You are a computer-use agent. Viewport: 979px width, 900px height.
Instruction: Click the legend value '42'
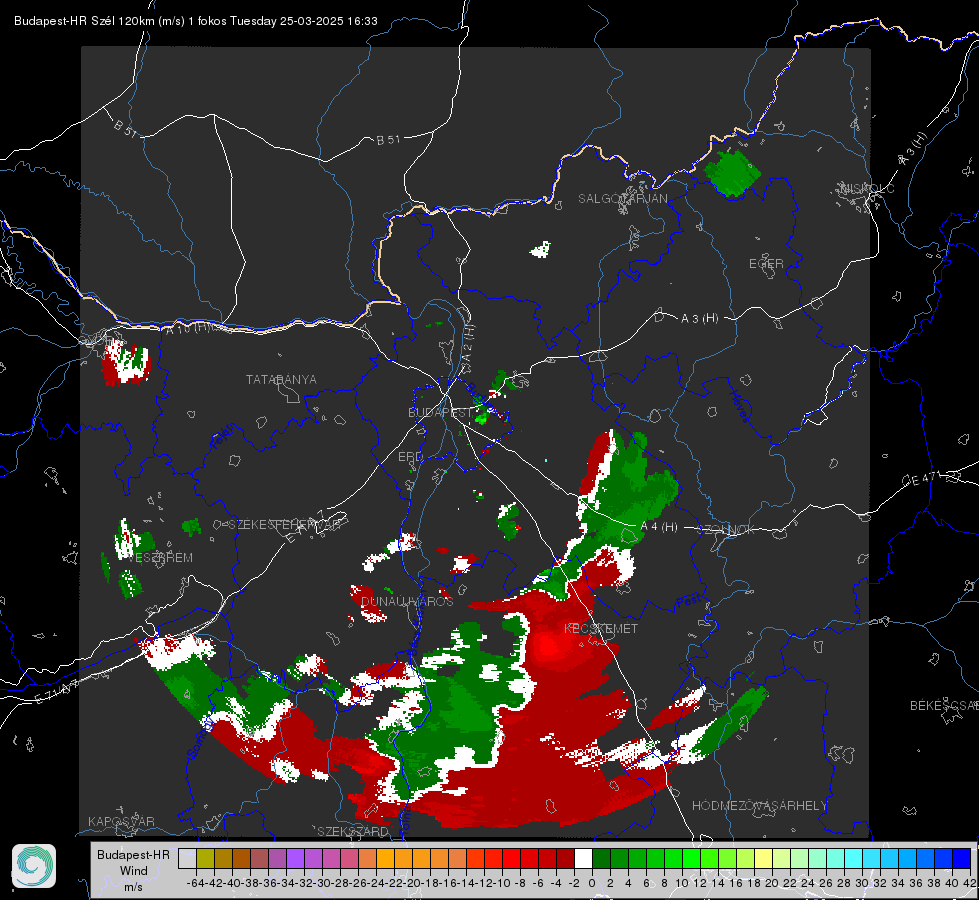[x=970, y=883]
